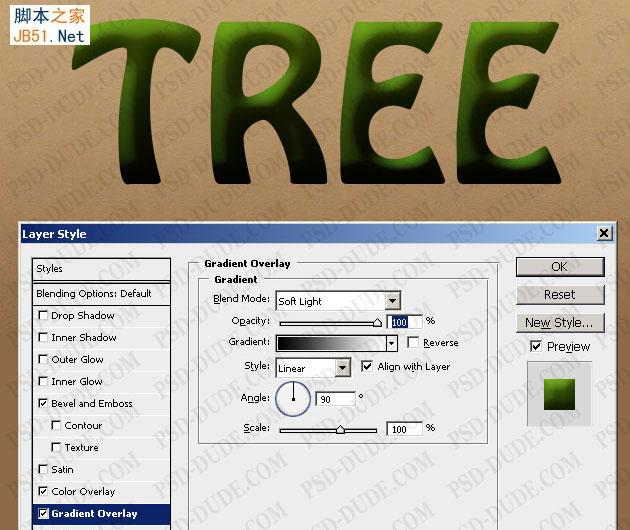The height and width of the screenshot is (530, 630).
Task: Select the Gradient Overlay row
Action: click(x=101, y=514)
